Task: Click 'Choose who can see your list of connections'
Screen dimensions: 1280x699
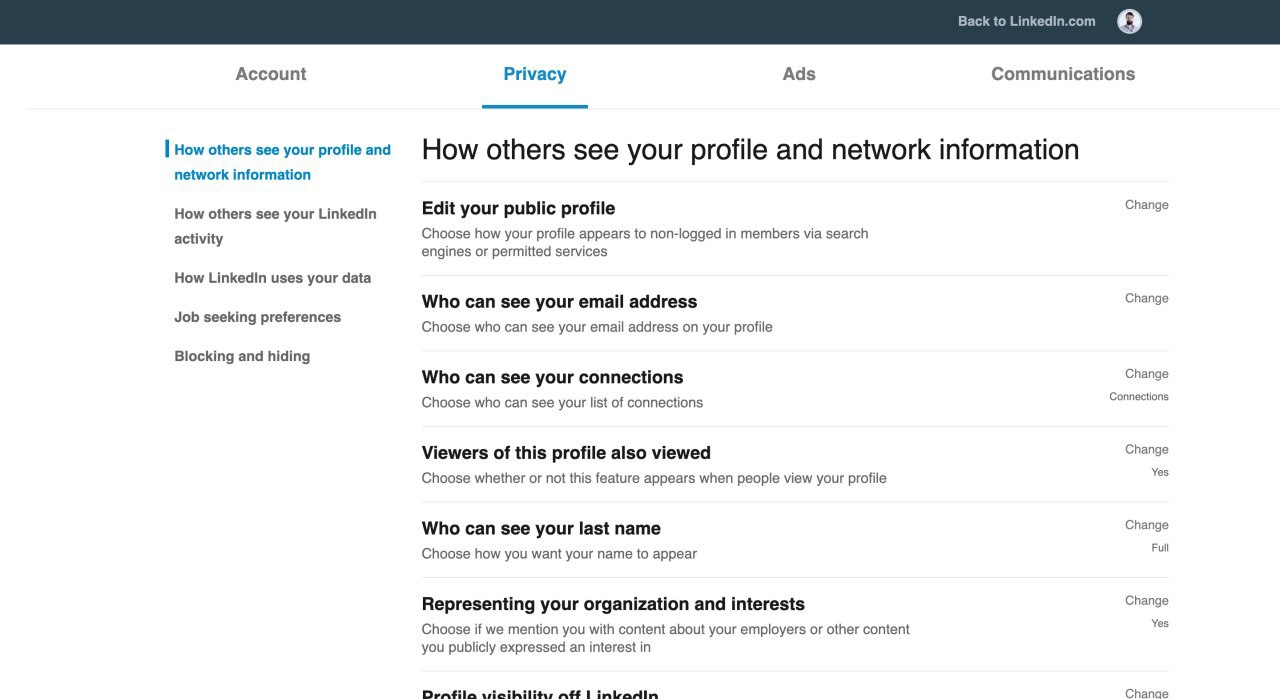Action: [562, 403]
